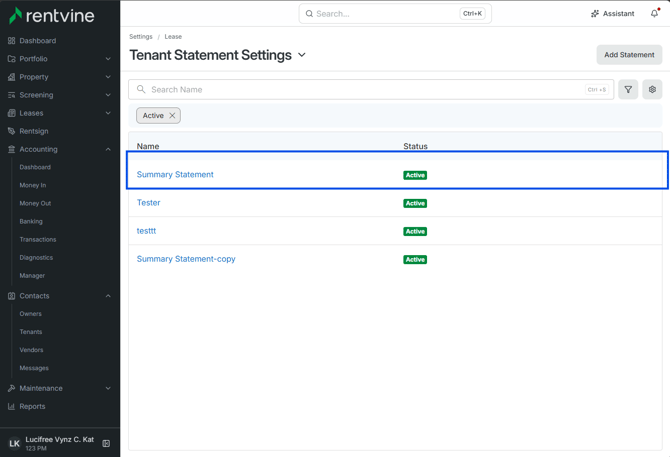This screenshot has width=670, height=457.
Task: Click the Contacts icon in sidebar
Action: pyautogui.click(x=12, y=296)
